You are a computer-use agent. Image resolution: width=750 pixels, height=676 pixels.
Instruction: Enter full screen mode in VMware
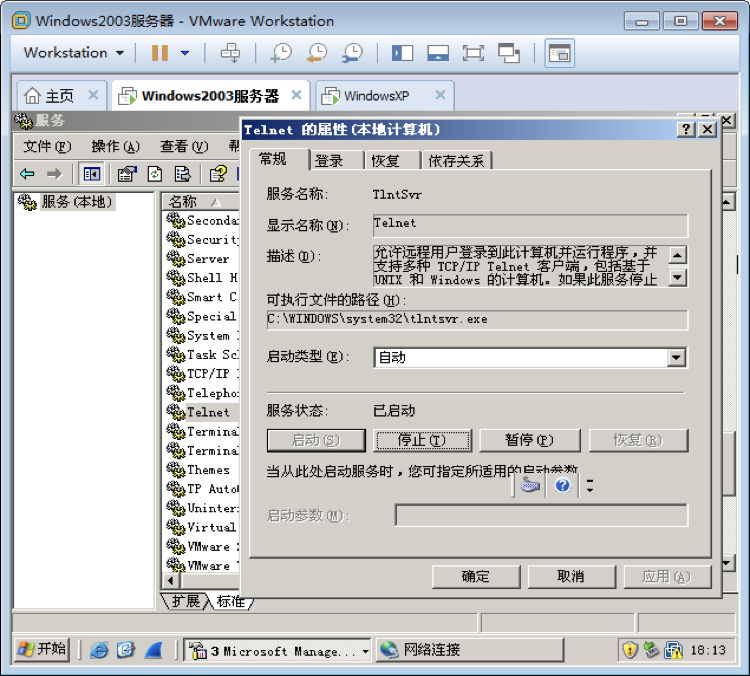(473, 53)
